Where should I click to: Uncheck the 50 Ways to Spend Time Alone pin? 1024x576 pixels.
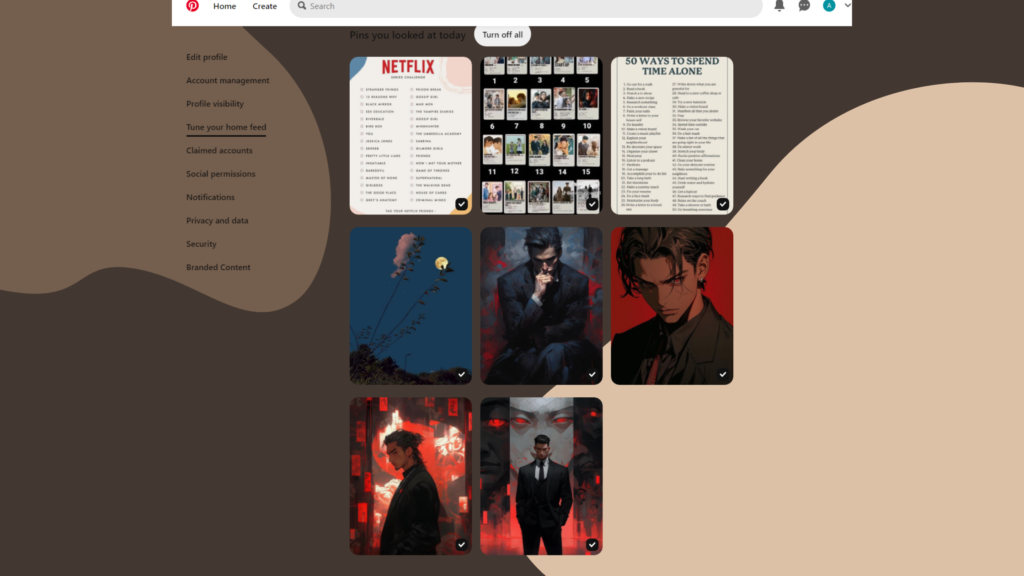tap(722, 204)
